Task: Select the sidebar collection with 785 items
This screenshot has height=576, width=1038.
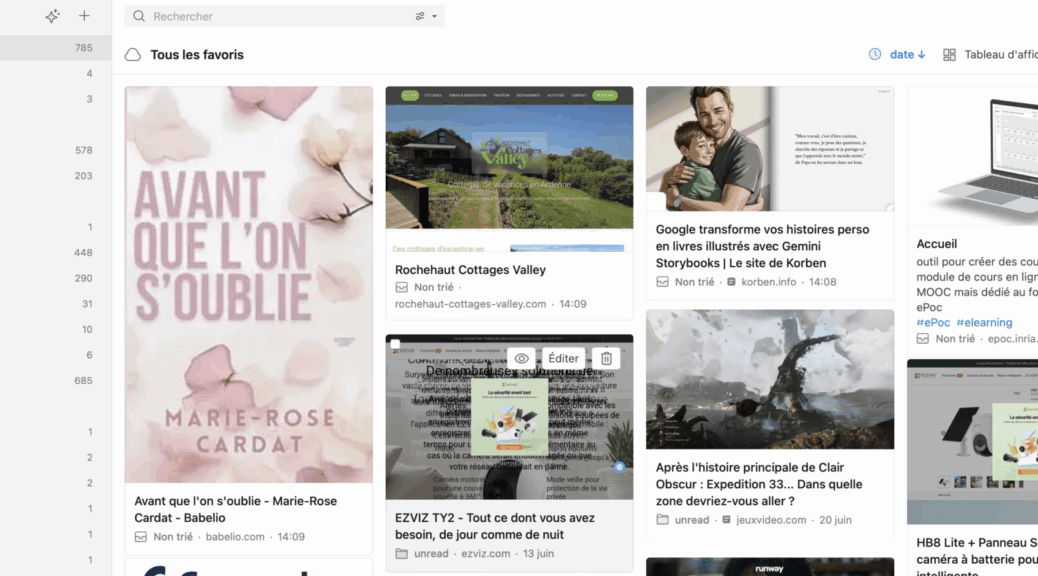Action: 56,48
